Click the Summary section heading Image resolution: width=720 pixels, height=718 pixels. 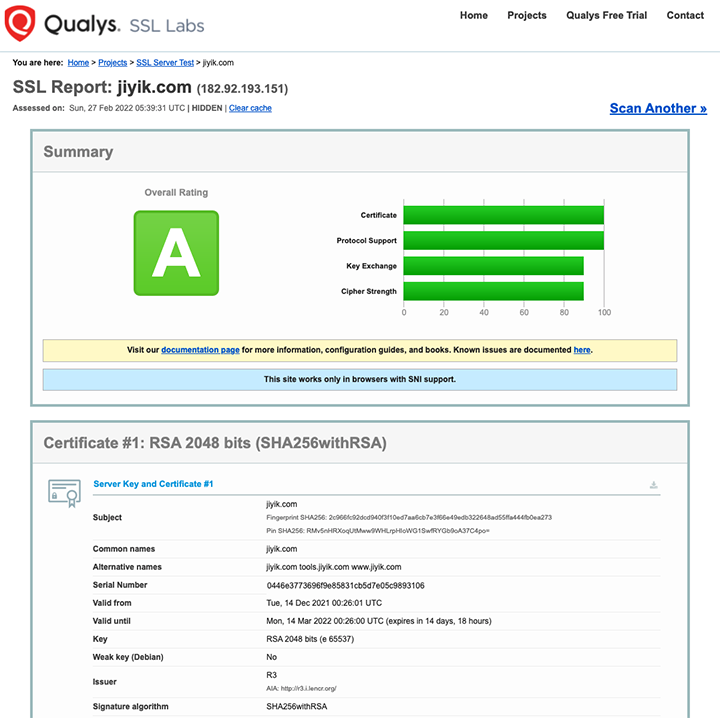click(78, 152)
